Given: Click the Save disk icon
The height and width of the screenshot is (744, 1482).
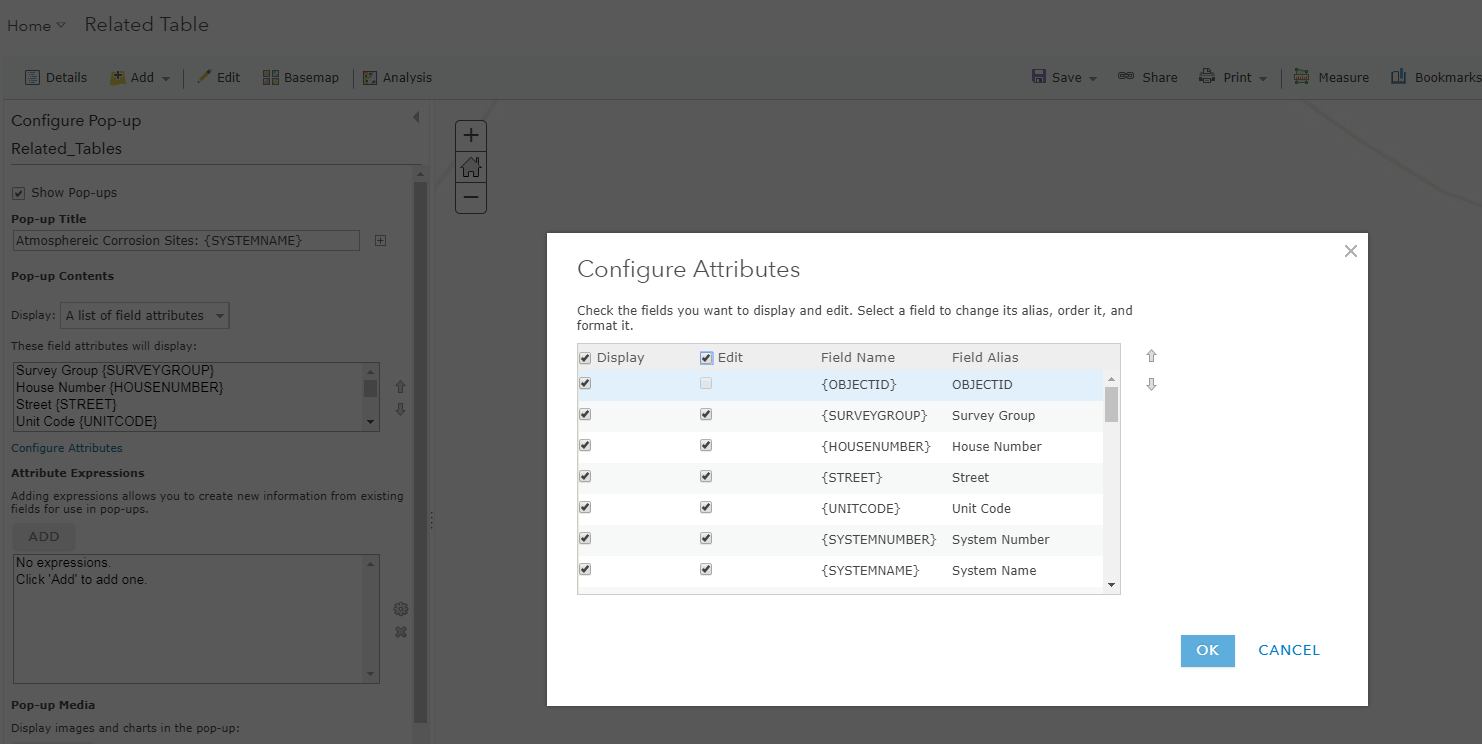Looking at the screenshot, I should pos(1039,77).
